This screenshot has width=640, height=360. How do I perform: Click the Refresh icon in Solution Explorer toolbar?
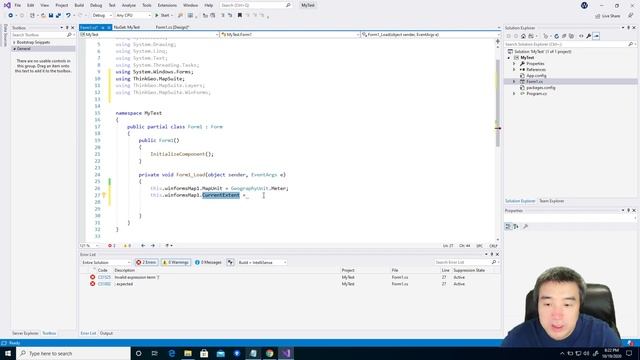point(556,36)
